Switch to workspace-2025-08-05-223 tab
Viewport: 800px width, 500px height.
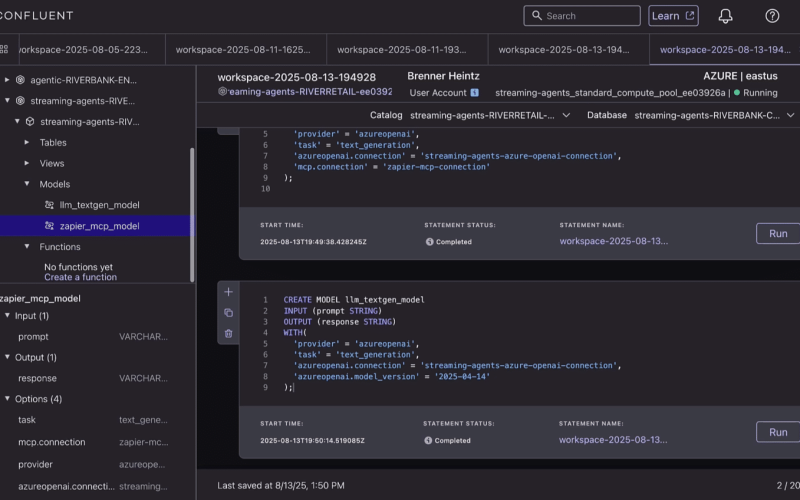click(92, 49)
